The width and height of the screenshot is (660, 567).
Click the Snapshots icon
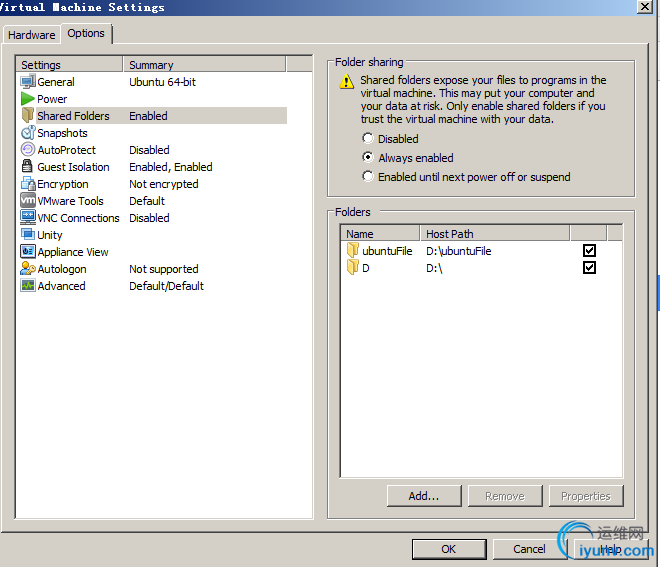[28, 133]
